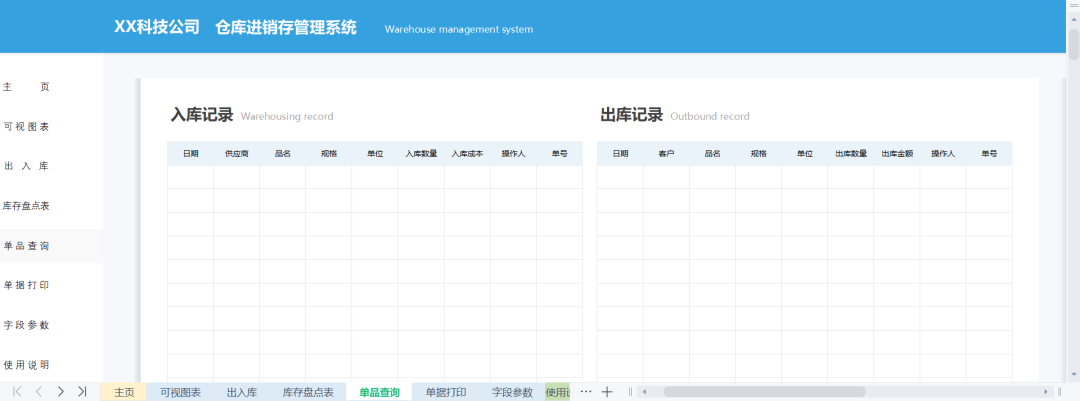Click 品名 header in 入库记录 table
Screen dimensions: 1080x401
282,154
